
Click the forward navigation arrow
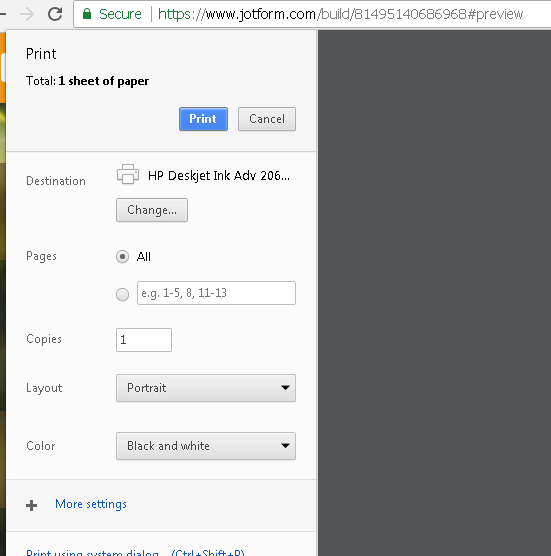point(27,14)
